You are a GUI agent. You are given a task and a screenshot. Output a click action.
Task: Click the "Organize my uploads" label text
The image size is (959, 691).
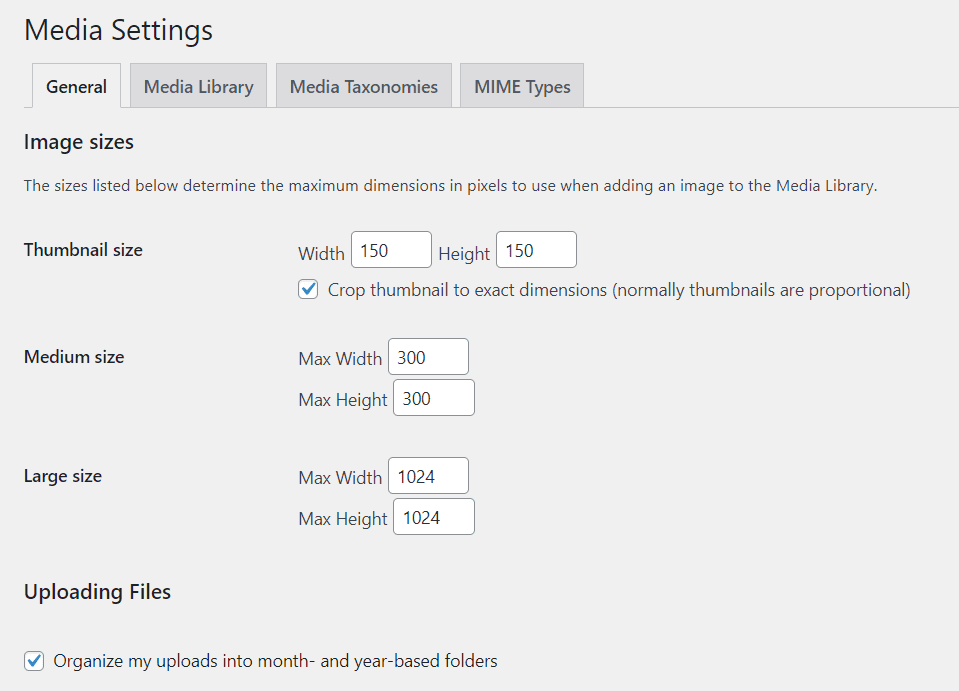click(275, 661)
